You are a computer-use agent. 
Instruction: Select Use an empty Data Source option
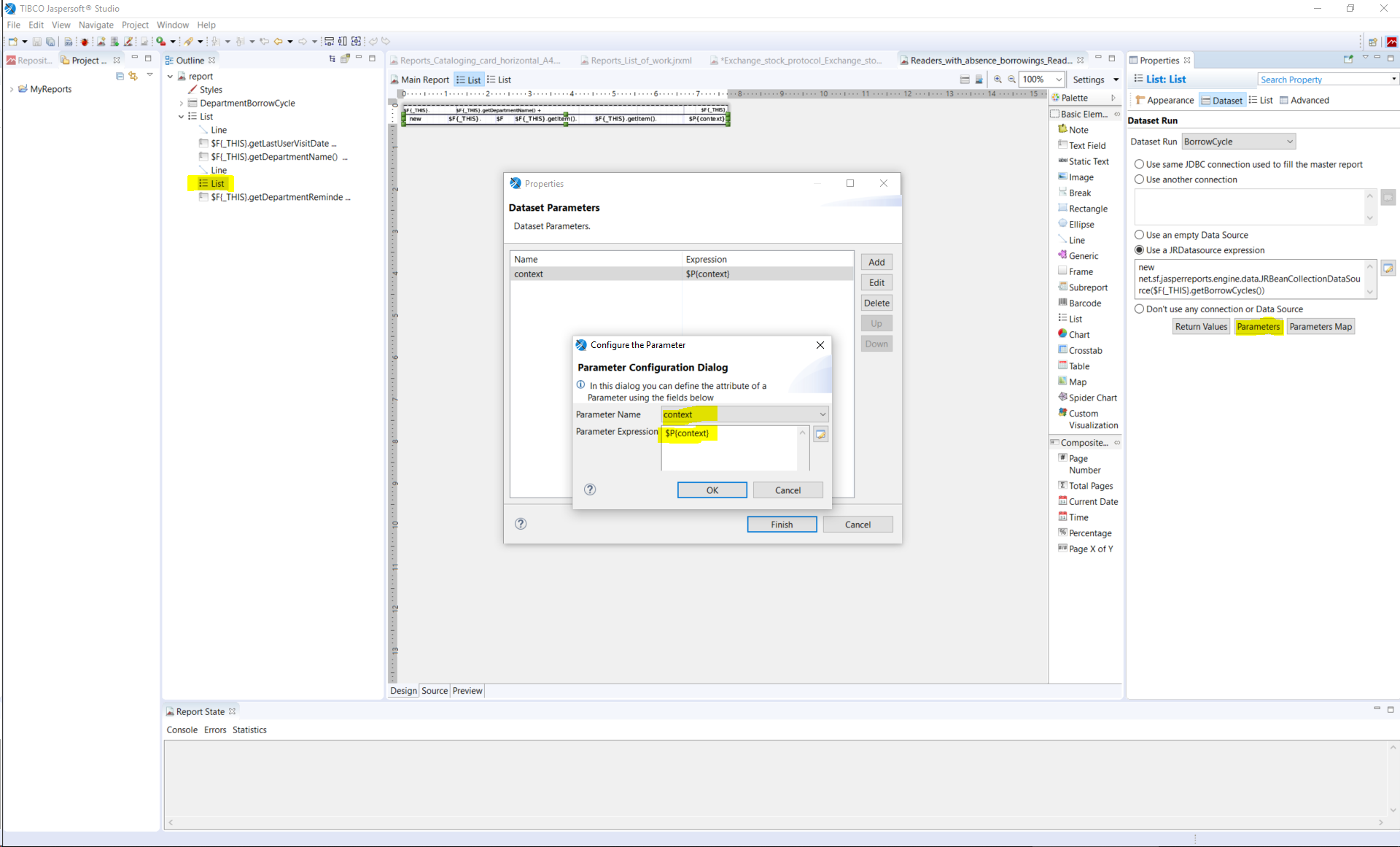1139,235
